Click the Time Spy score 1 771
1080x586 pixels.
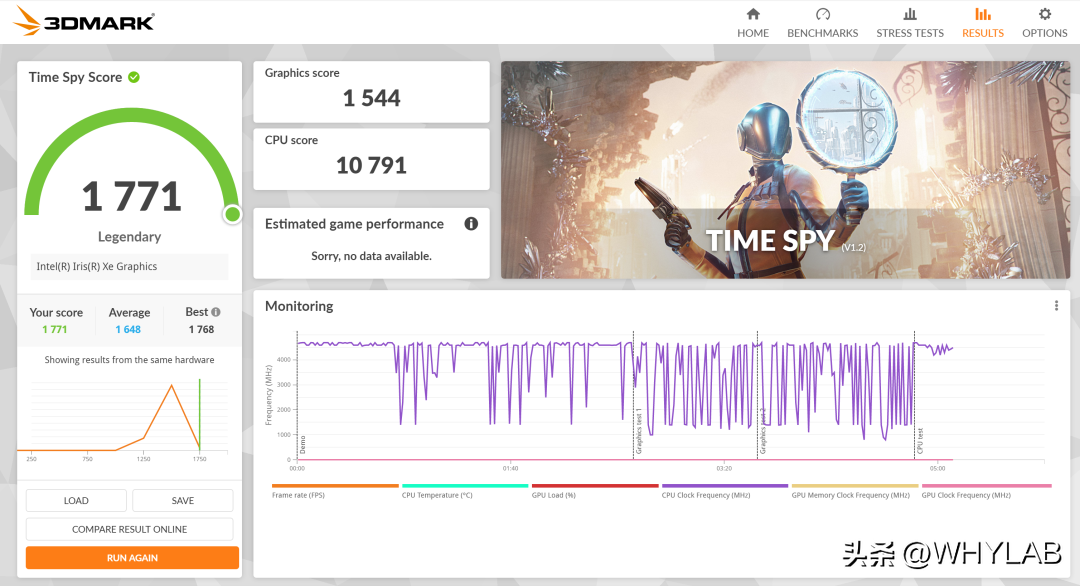[x=132, y=196]
